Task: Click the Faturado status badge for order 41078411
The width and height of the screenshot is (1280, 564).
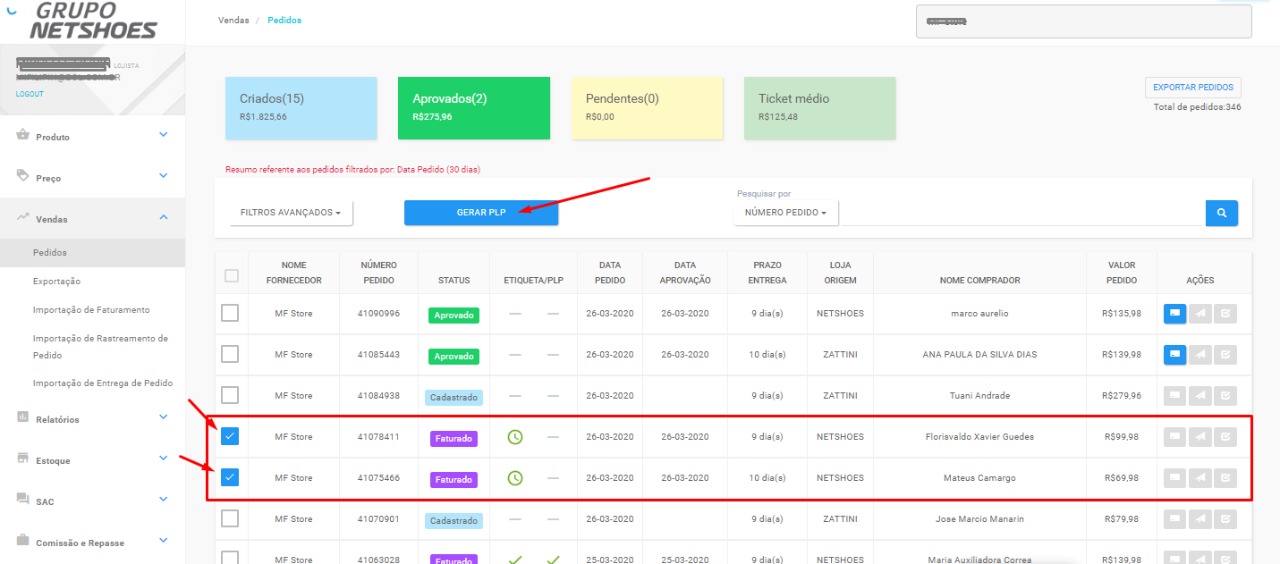Action: click(454, 438)
